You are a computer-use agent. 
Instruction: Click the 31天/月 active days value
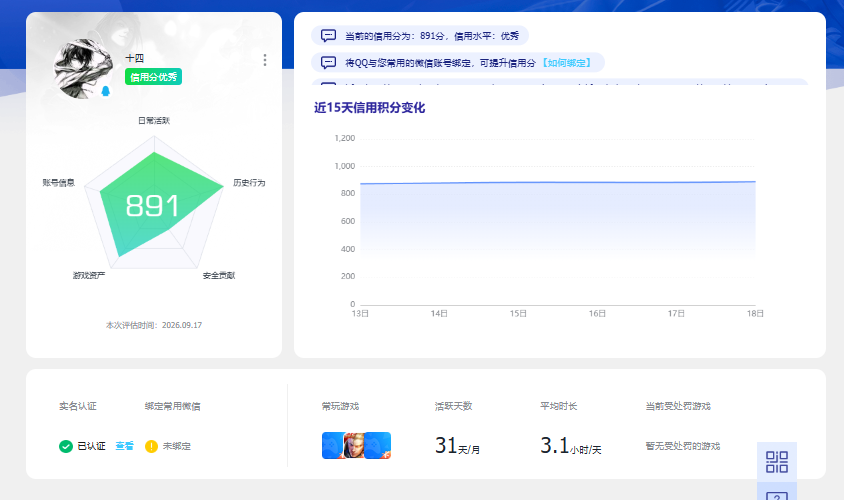[458, 446]
